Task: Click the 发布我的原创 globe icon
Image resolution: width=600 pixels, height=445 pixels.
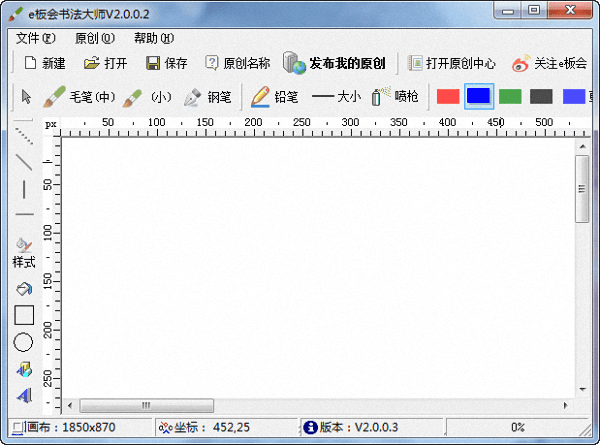Action: (294, 63)
